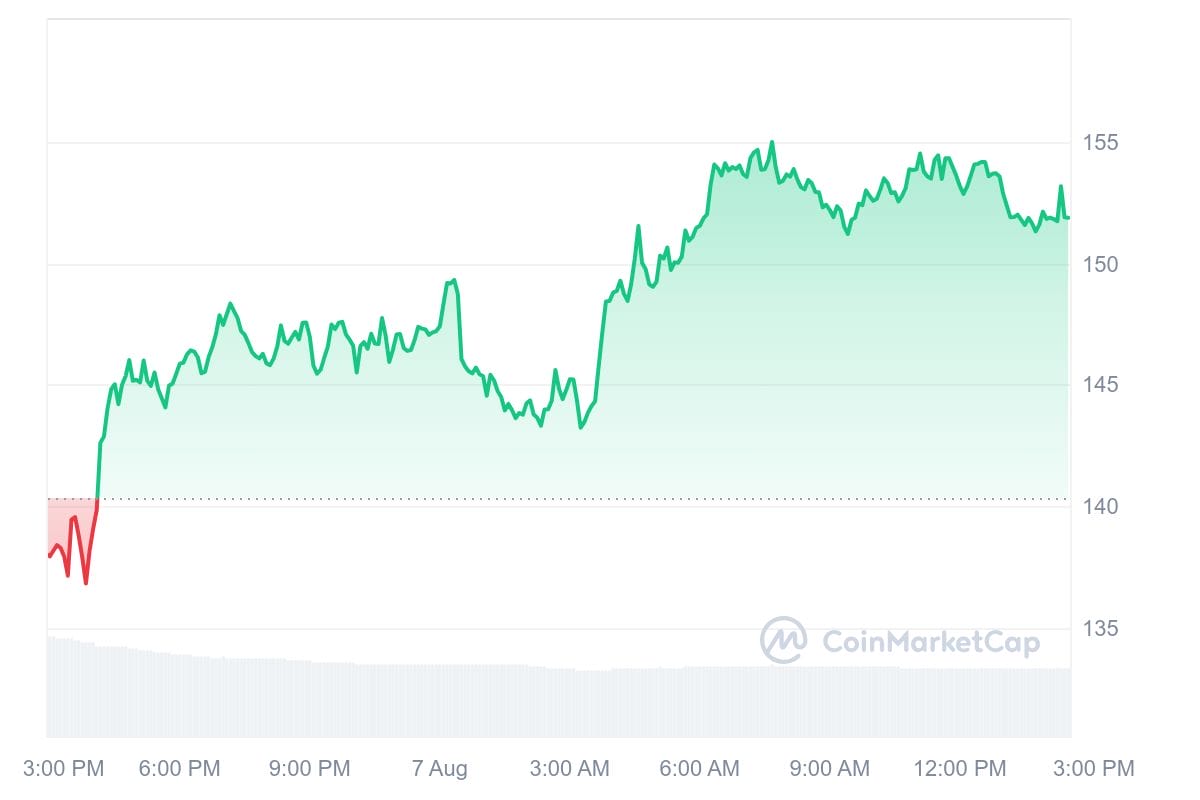Click the highest peak of the green line
The width and height of the screenshot is (1200, 800).
[772, 143]
